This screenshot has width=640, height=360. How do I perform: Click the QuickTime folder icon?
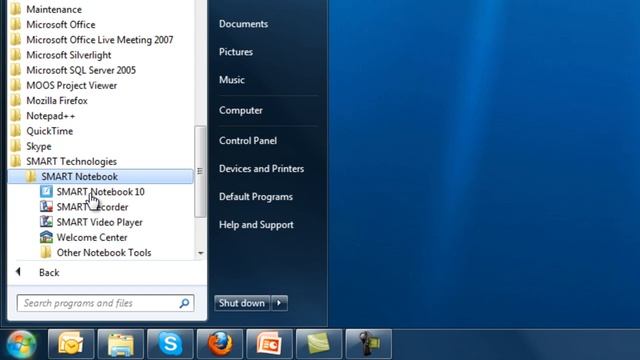[x=16, y=131]
